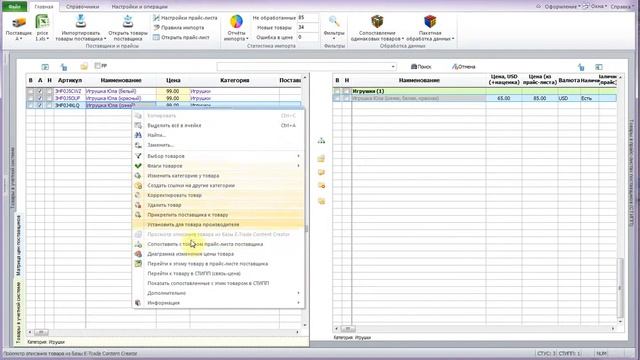Open Правила импорта in the ribbon

178,28
